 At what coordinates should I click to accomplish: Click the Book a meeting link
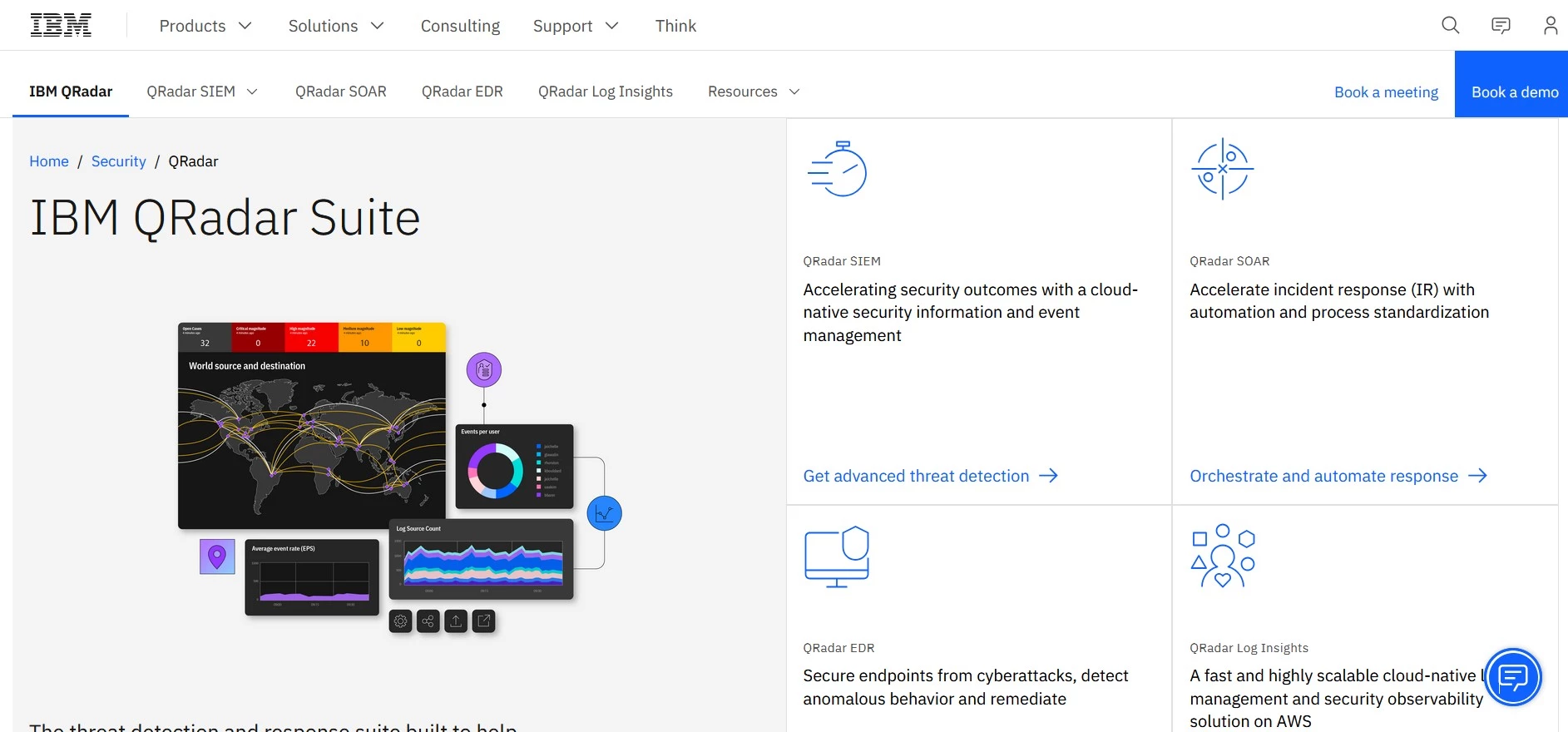point(1386,92)
